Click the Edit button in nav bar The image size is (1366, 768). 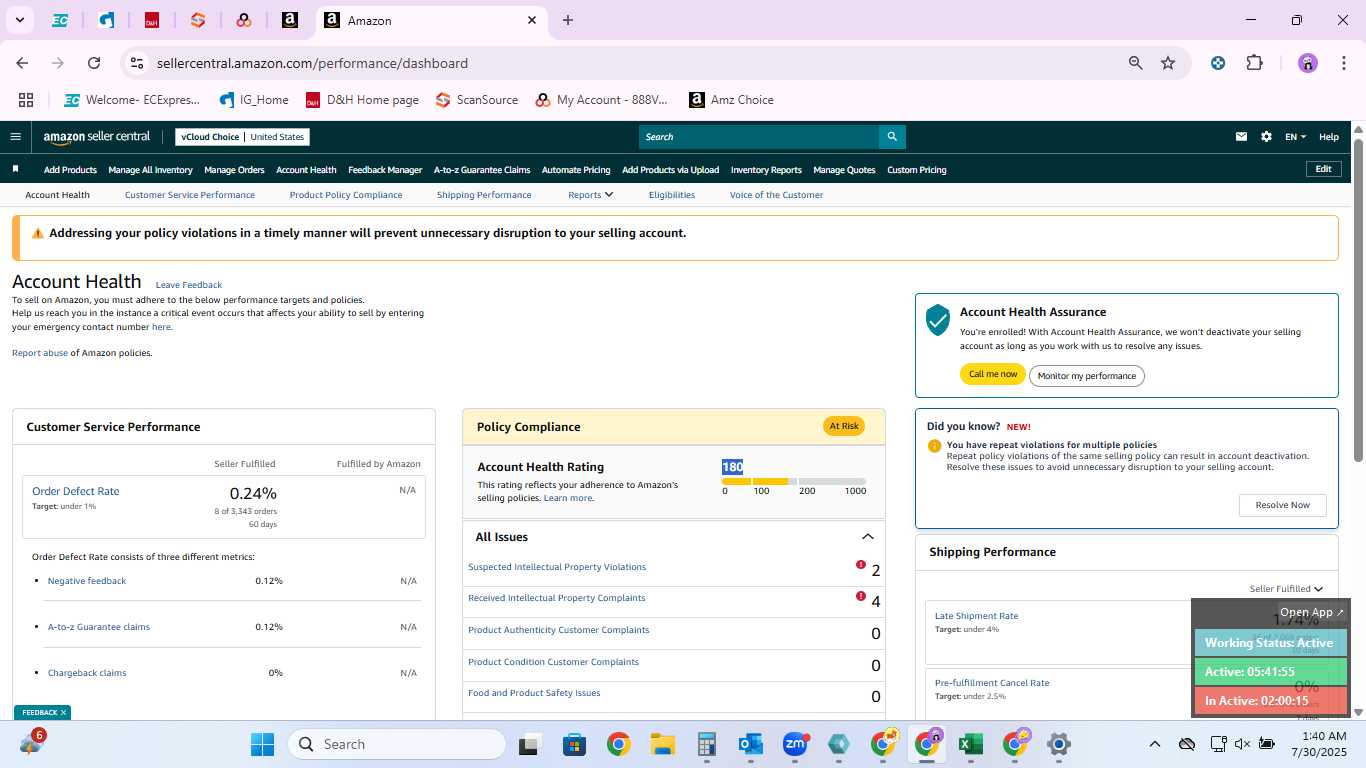click(x=1323, y=169)
